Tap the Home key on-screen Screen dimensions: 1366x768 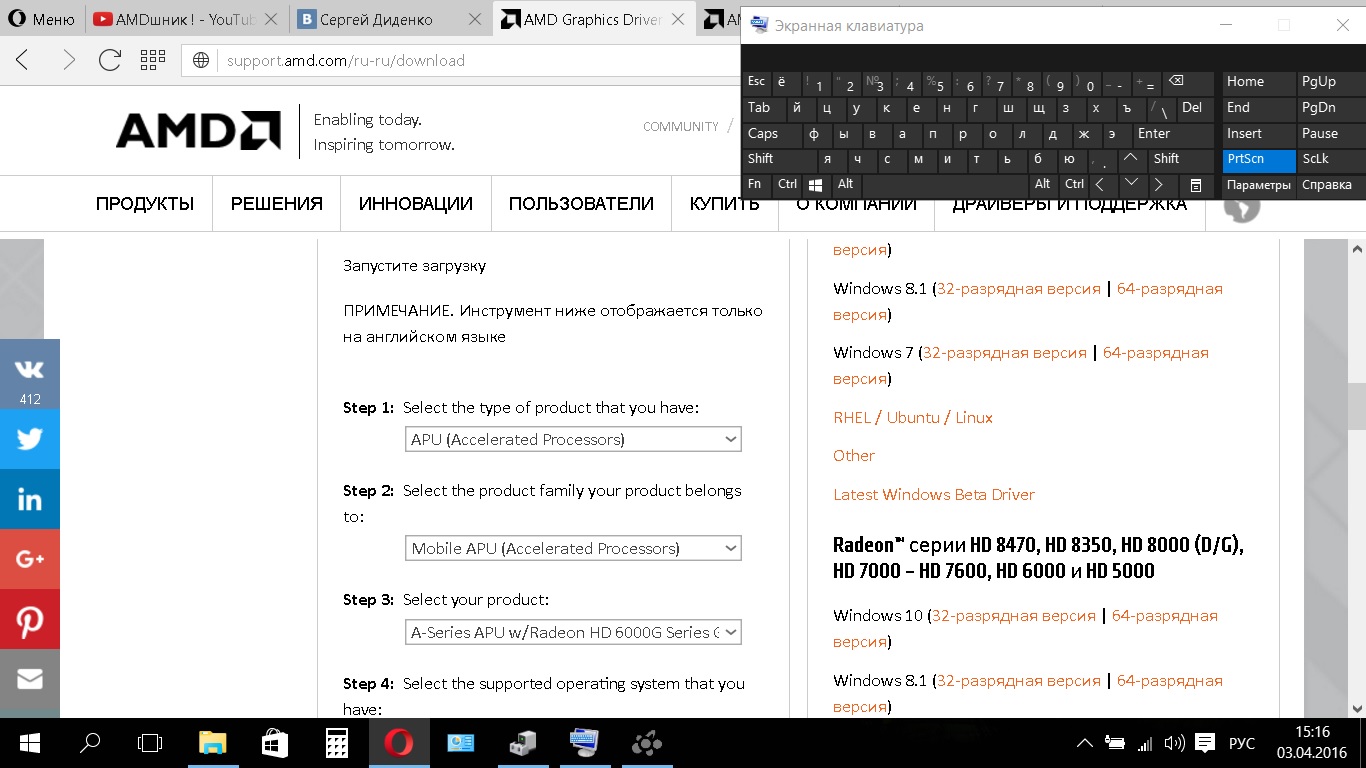[x=1258, y=82]
